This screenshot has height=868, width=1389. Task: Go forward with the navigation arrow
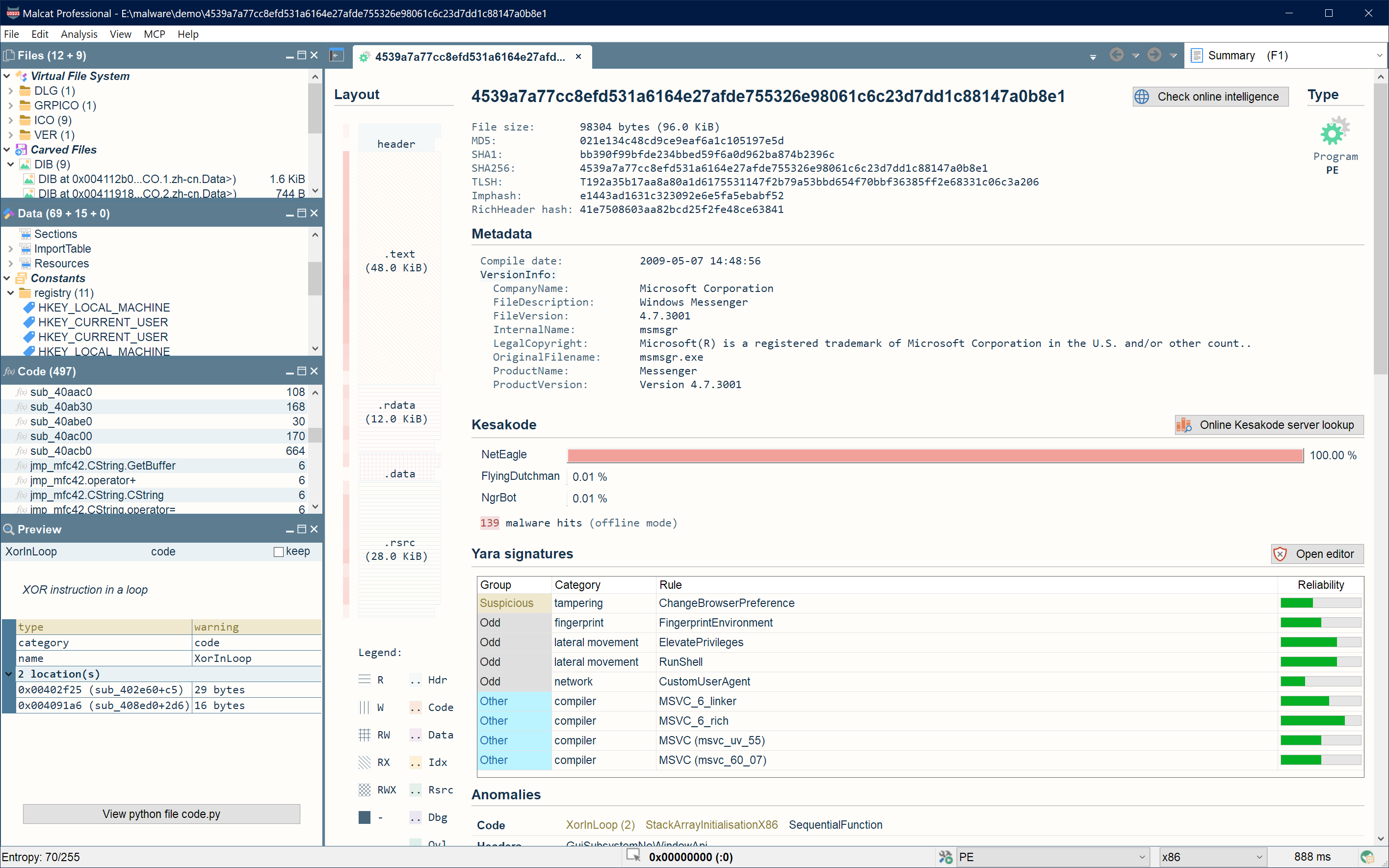point(1154,55)
